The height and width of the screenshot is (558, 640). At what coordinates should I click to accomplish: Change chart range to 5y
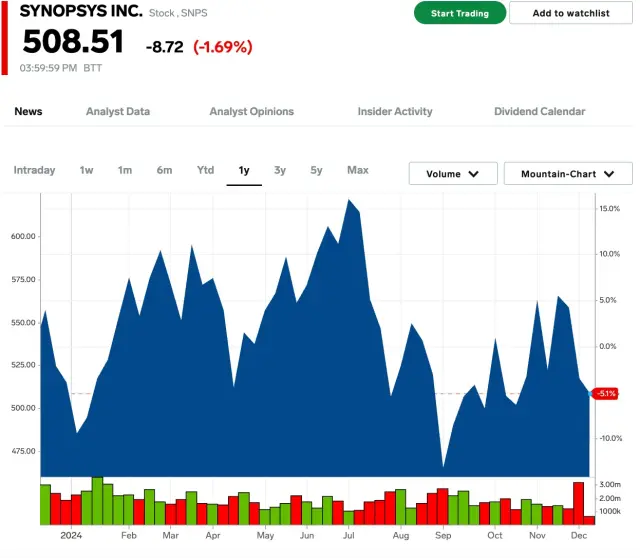pyautogui.click(x=316, y=170)
